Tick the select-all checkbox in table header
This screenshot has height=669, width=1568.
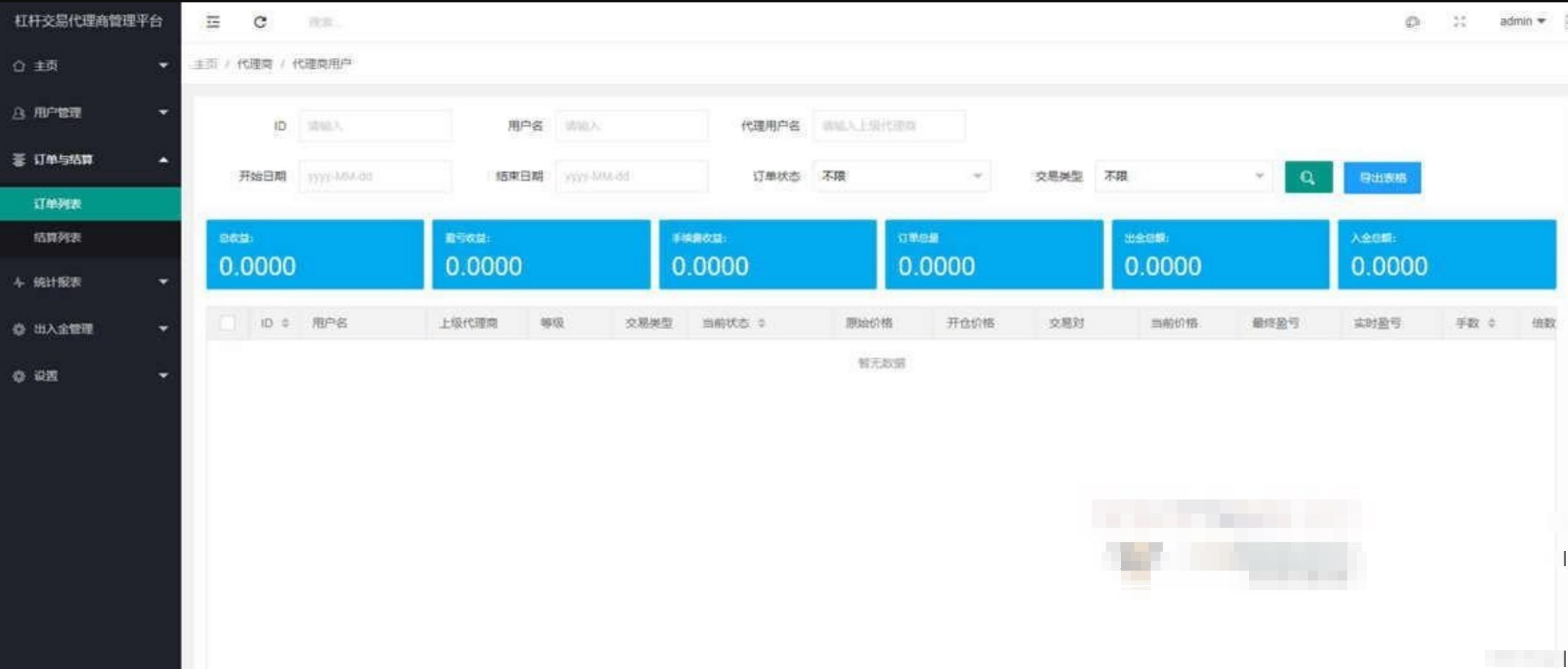pyautogui.click(x=227, y=323)
